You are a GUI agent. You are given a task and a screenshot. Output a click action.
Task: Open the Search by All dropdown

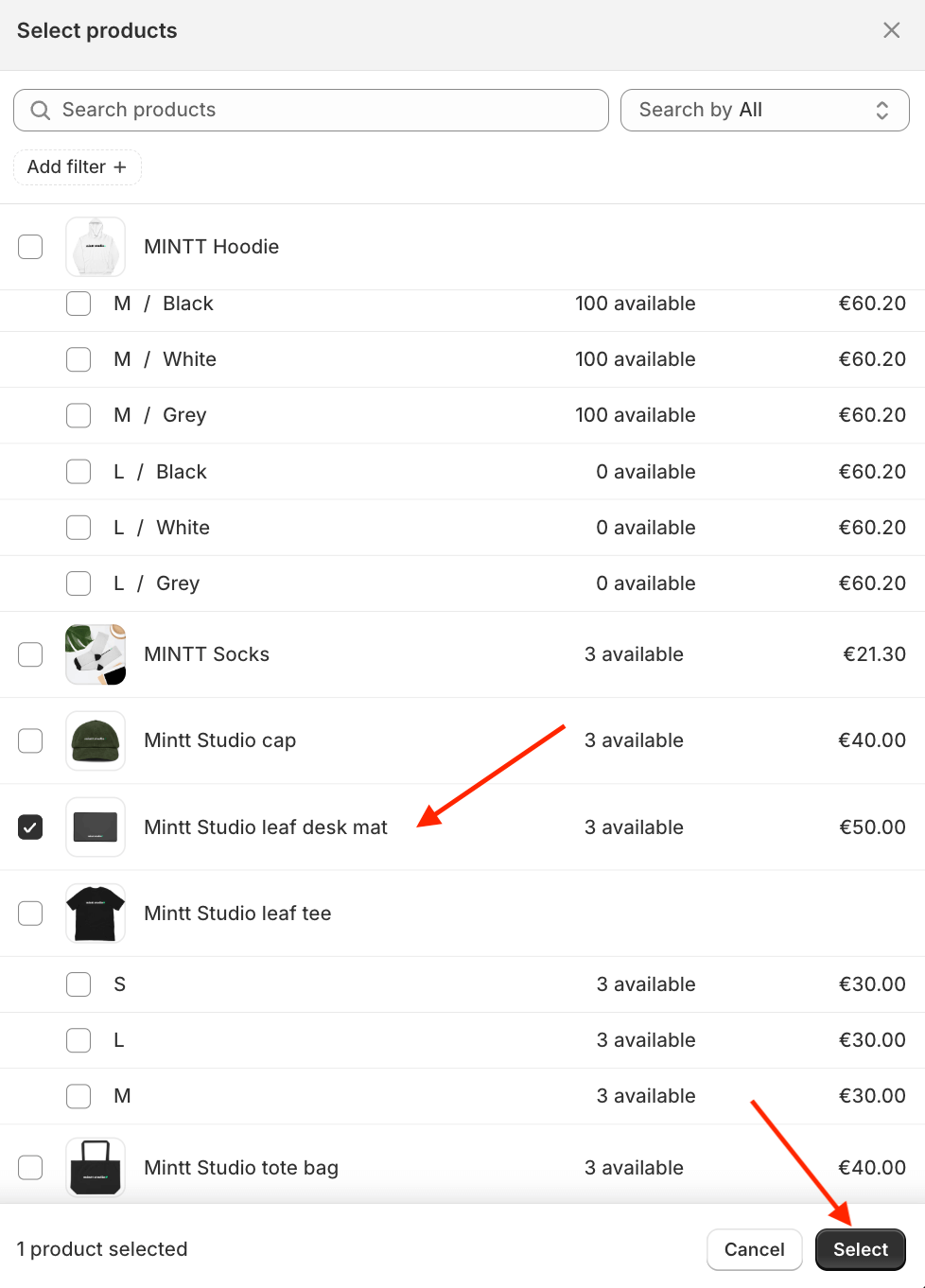click(x=764, y=110)
